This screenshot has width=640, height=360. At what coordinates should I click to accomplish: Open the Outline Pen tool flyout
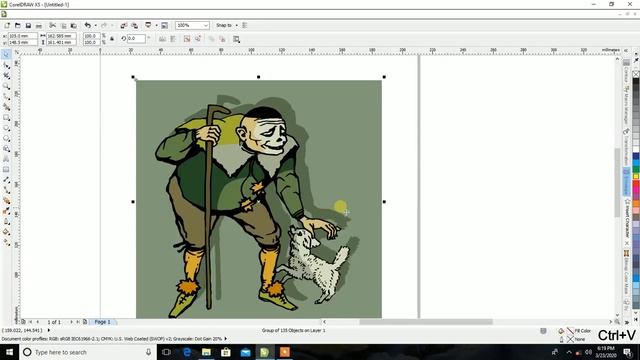[x=6, y=222]
